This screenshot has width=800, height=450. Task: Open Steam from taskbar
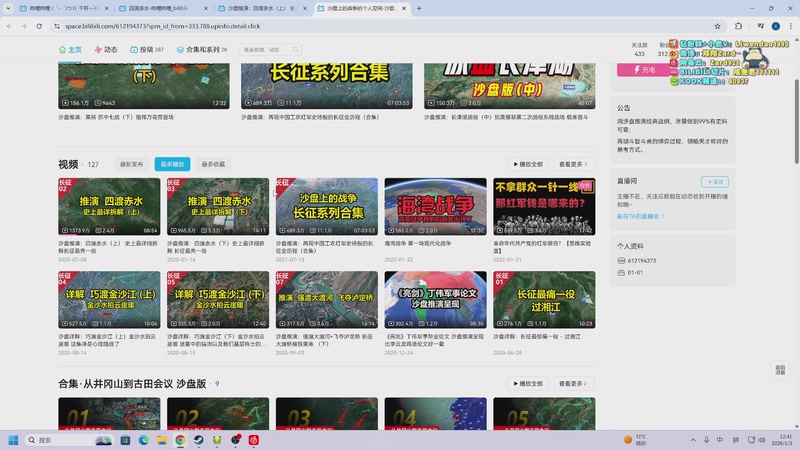[x=198, y=440]
